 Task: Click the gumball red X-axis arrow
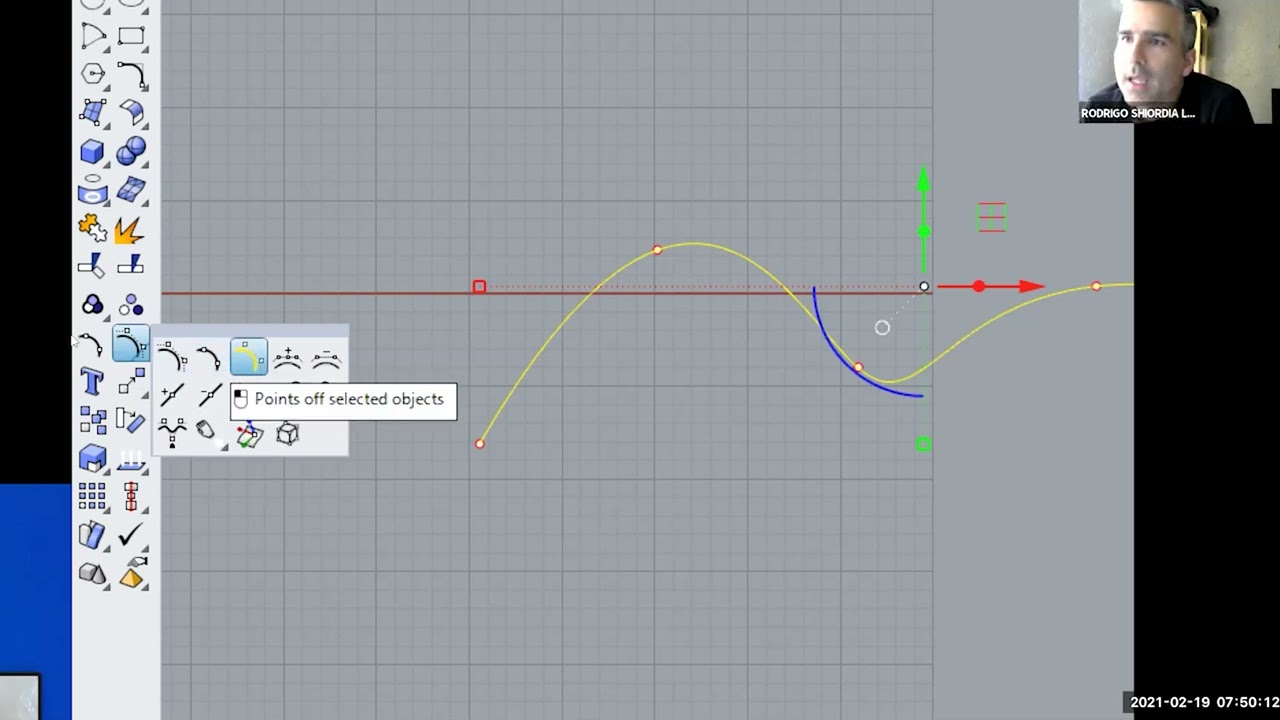click(1030, 287)
